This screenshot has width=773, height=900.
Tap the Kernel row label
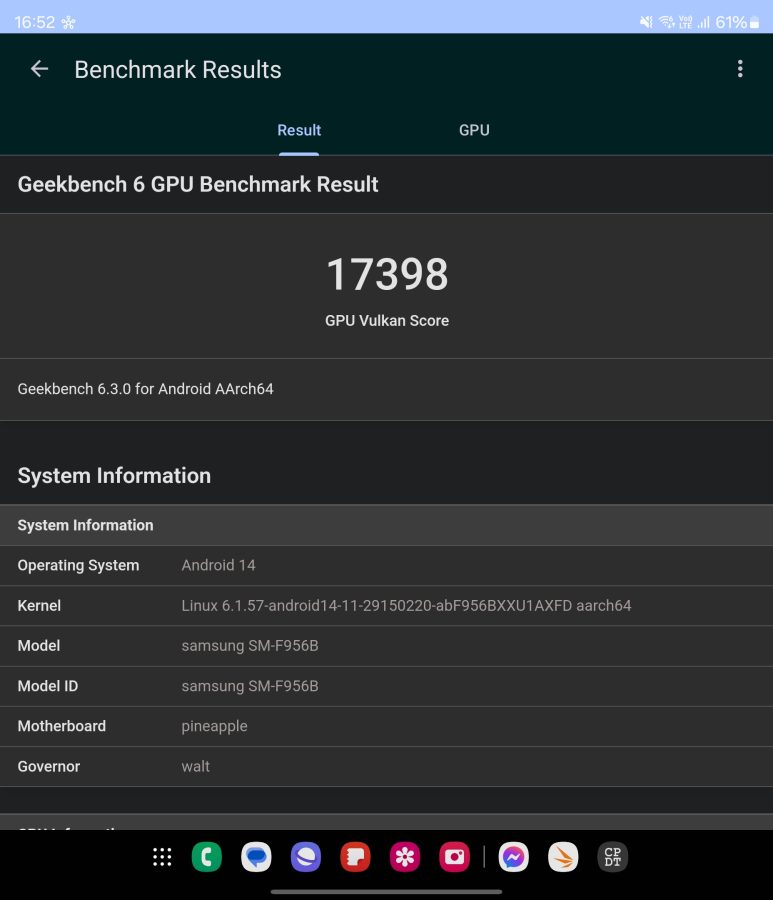(x=39, y=606)
